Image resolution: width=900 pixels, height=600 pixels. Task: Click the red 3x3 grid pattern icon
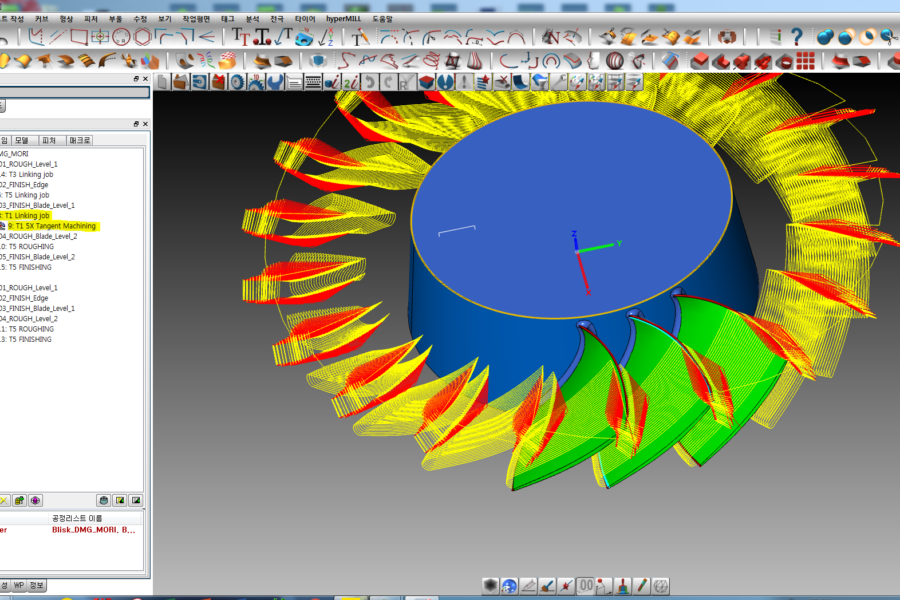(x=806, y=61)
